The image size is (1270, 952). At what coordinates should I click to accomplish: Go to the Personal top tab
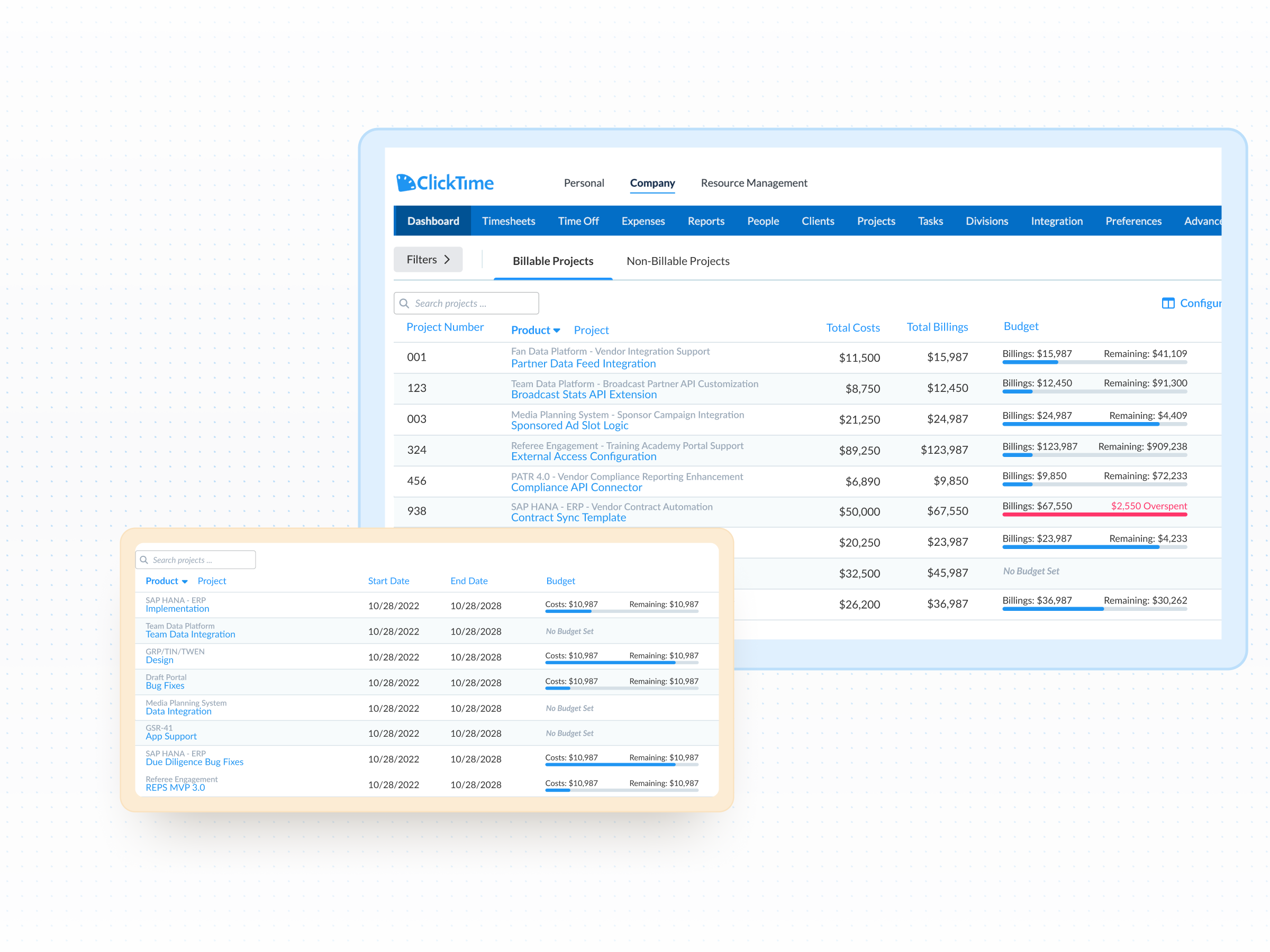(583, 183)
